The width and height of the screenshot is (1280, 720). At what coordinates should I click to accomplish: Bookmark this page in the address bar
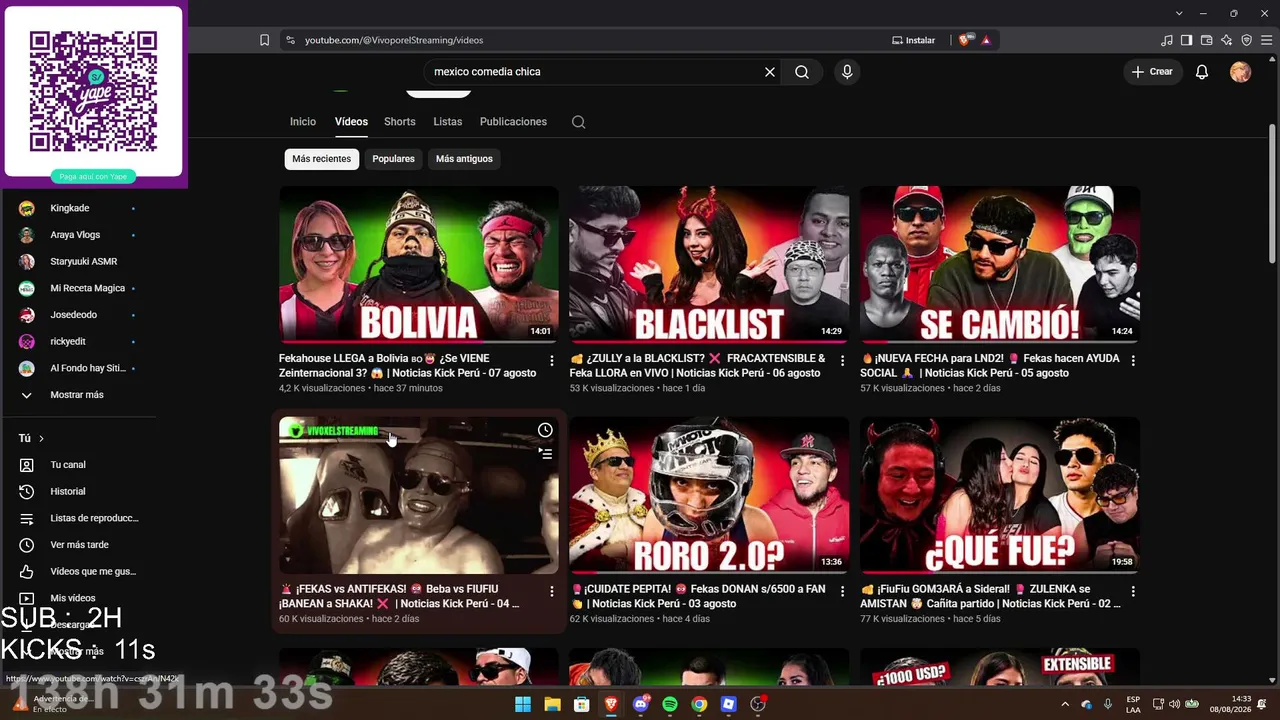[264, 40]
